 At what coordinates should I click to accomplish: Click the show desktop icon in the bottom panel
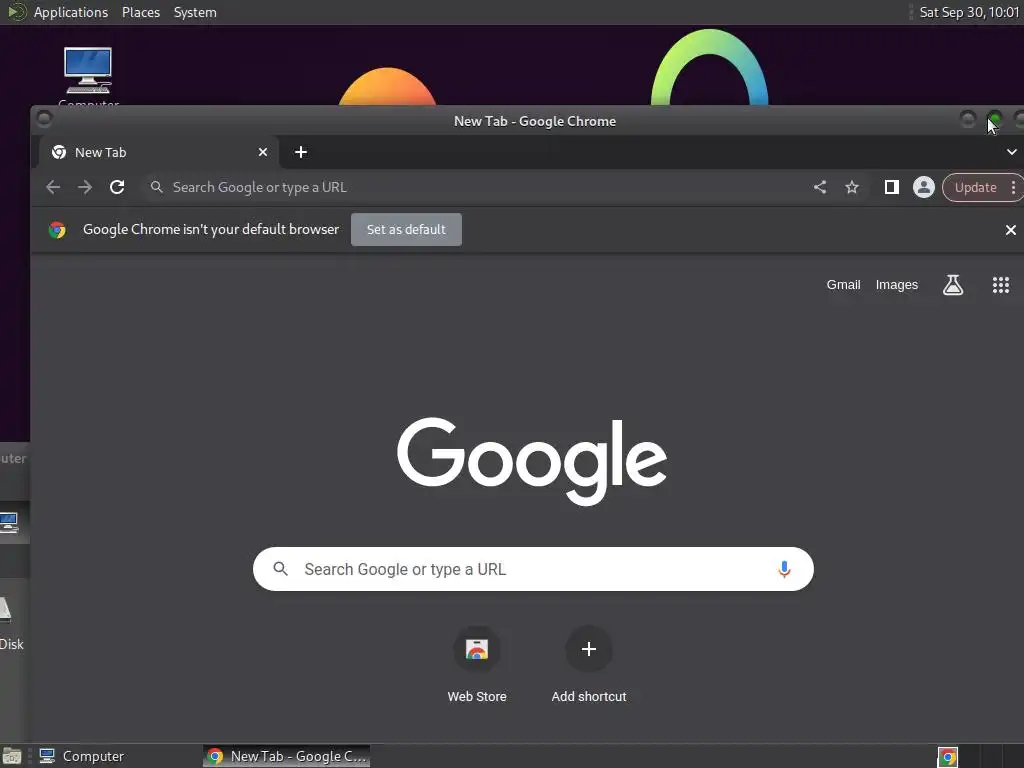coord(12,756)
